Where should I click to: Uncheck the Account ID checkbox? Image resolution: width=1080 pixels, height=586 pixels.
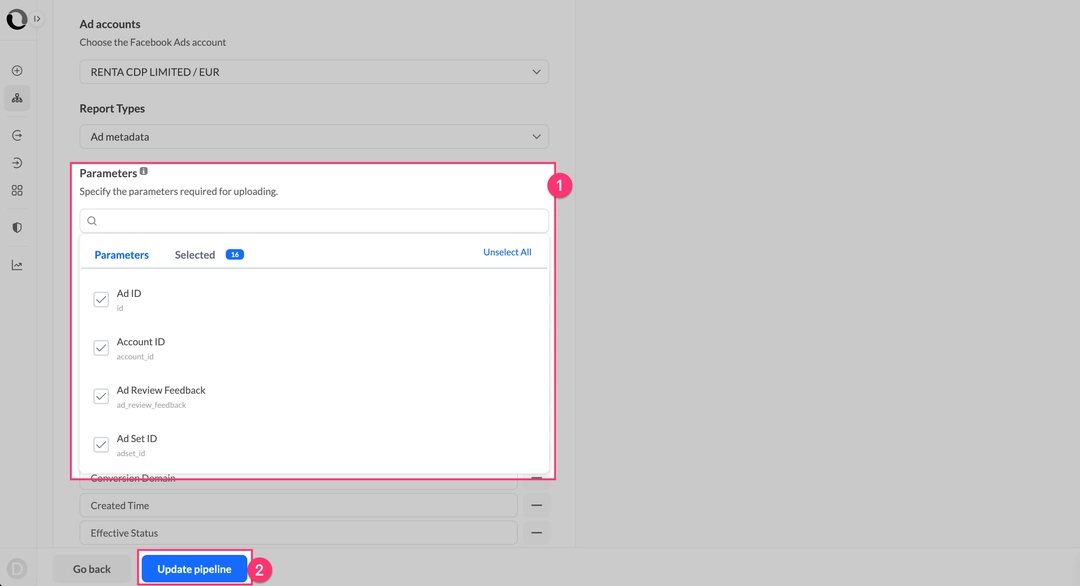click(x=101, y=348)
